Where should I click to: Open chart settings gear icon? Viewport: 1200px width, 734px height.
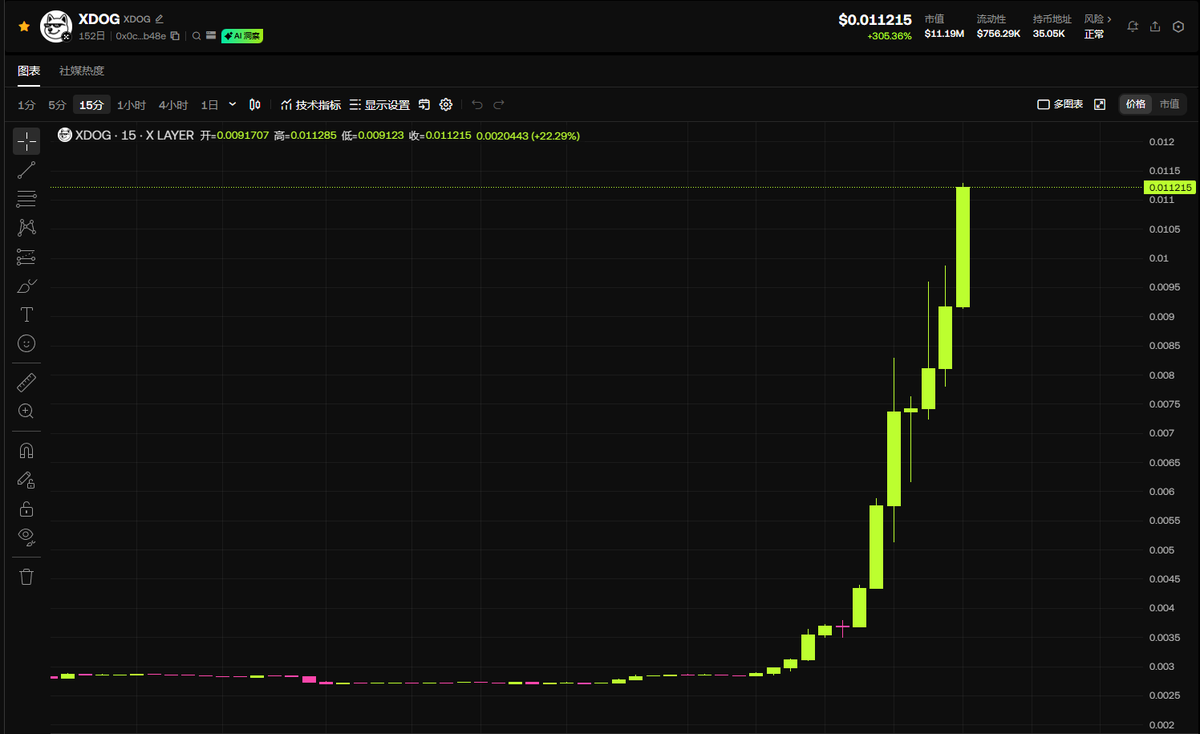pos(446,104)
